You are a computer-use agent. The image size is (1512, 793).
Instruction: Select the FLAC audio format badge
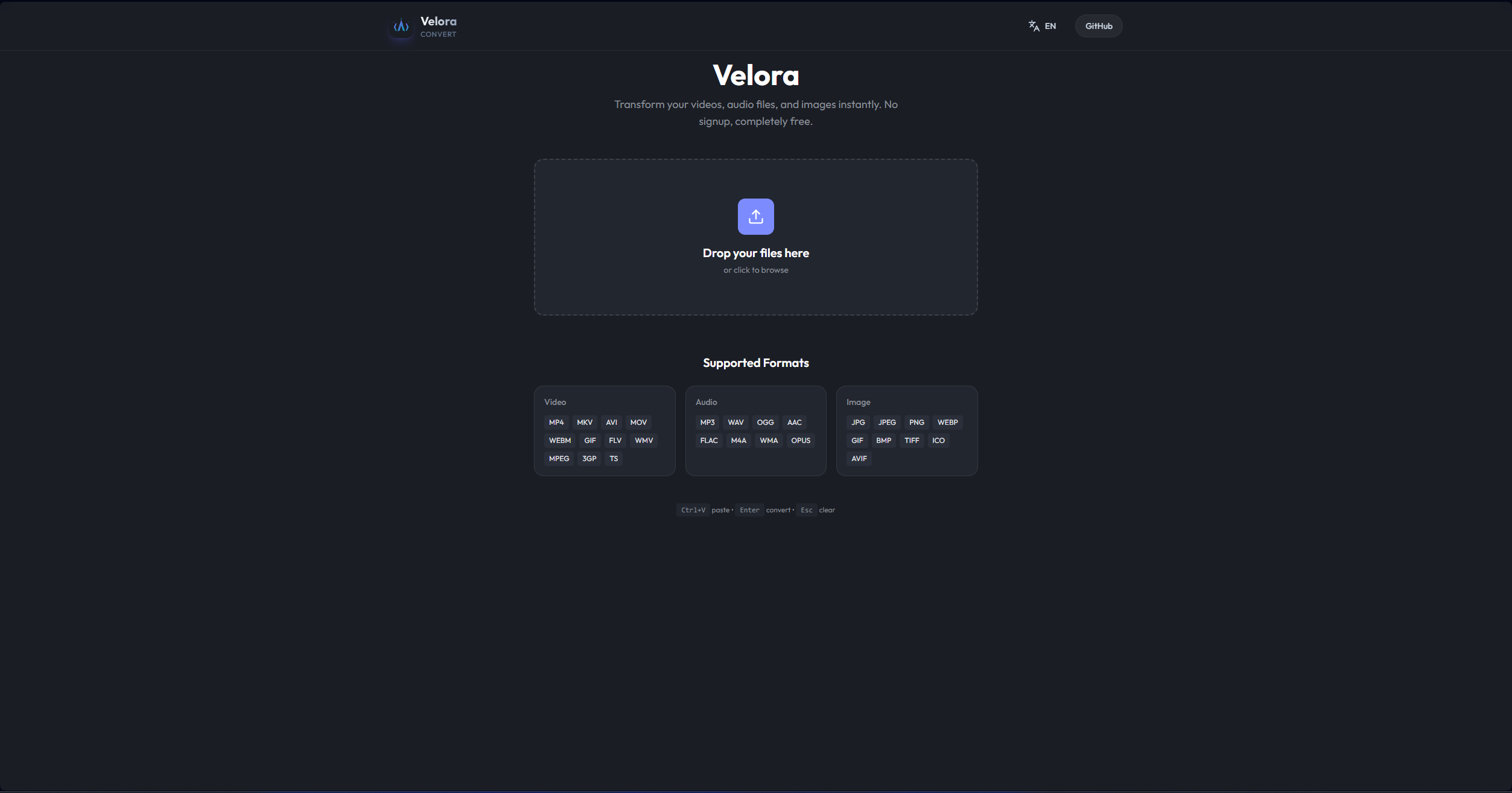(708, 440)
